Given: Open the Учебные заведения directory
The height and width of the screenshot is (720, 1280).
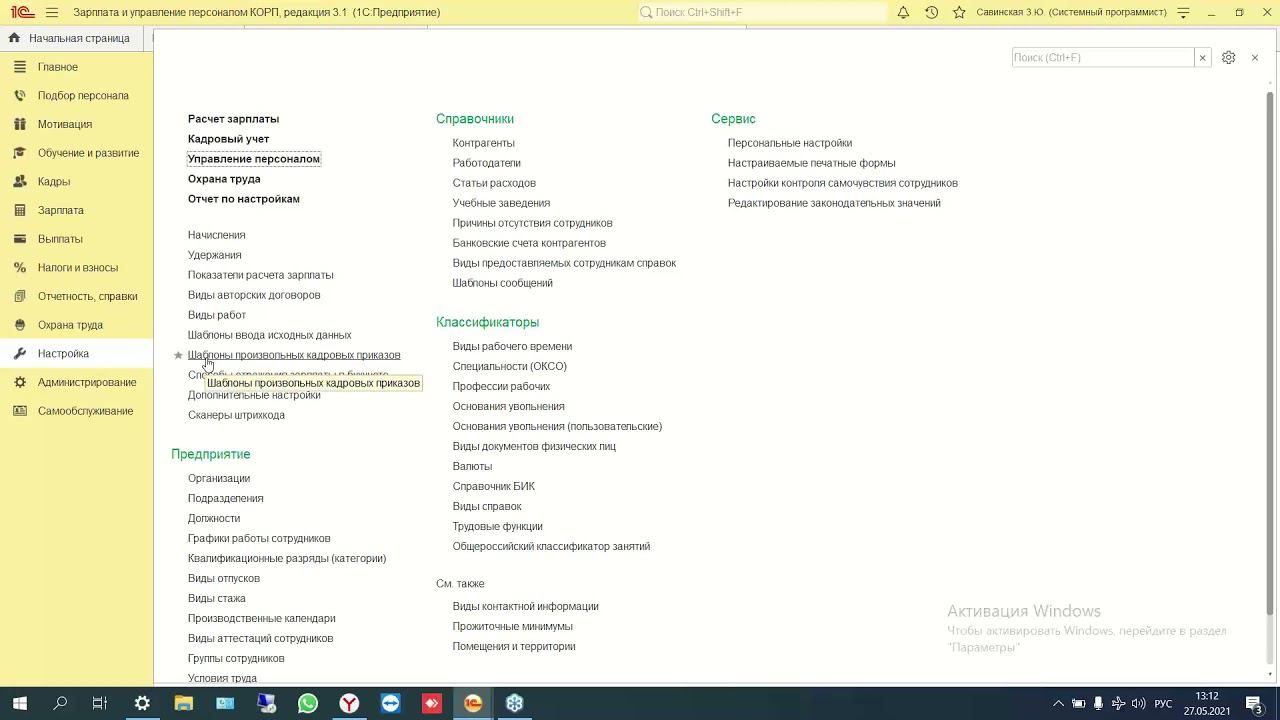Looking at the screenshot, I should point(501,203).
